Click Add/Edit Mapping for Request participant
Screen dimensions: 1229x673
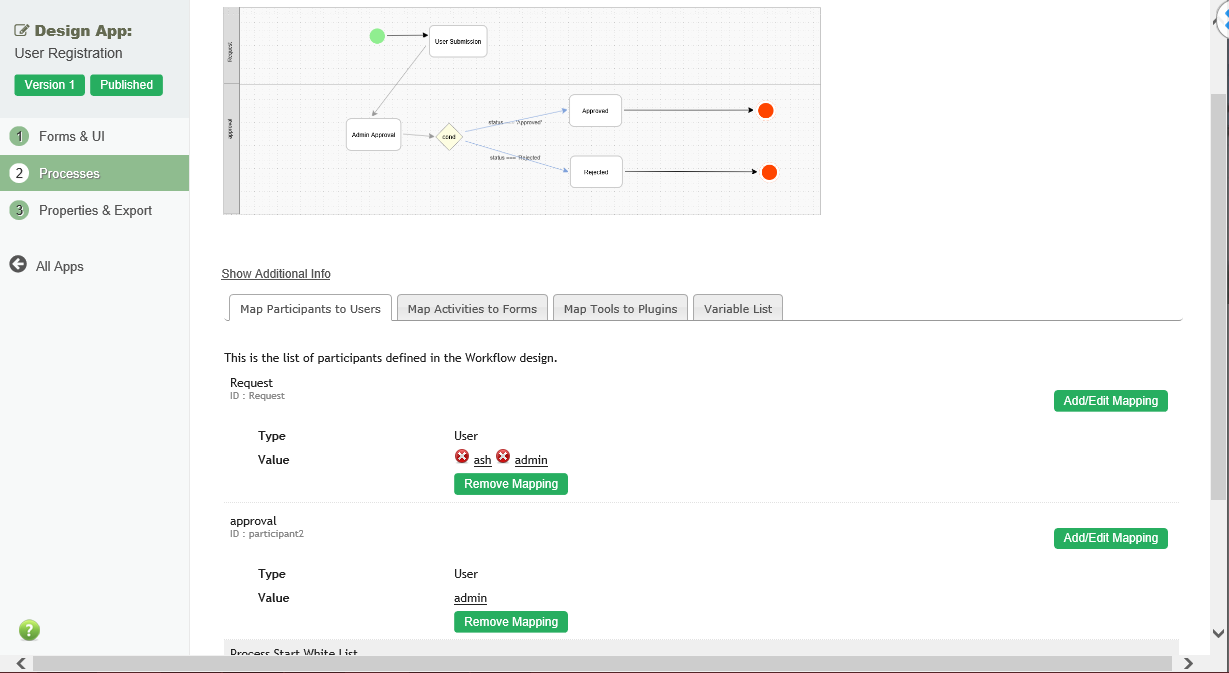[x=1110, y=401]
